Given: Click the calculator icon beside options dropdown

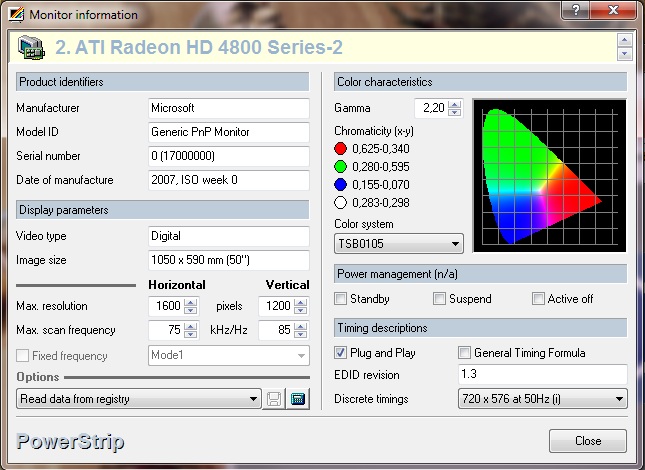Looking at the screenshot, I should pos(298,399).
